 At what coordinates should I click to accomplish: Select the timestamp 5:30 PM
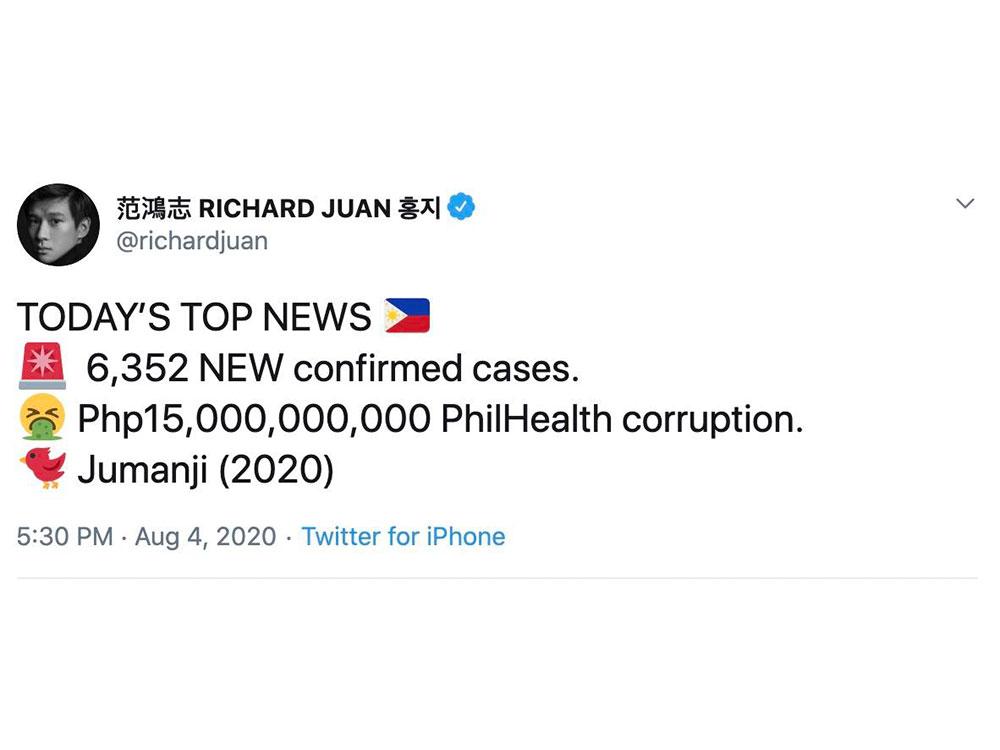point(63,537)
